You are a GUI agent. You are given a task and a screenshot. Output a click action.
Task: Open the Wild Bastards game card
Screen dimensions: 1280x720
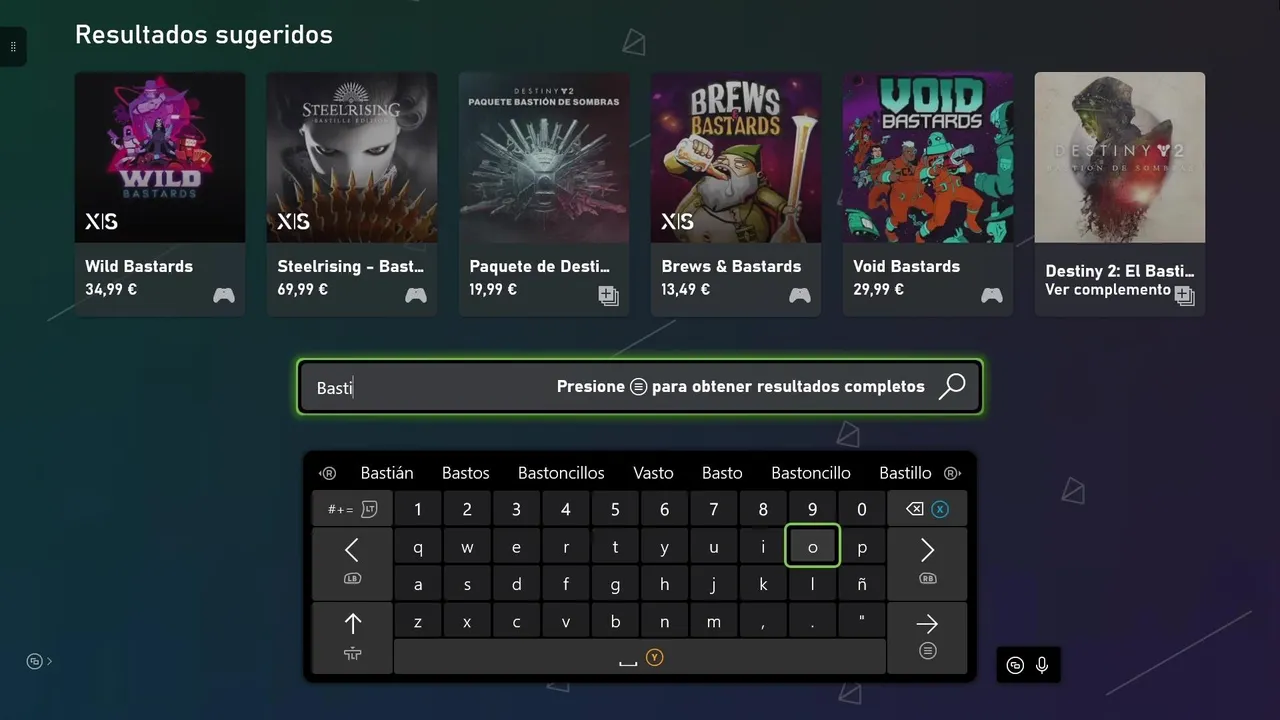click(160, 194)
